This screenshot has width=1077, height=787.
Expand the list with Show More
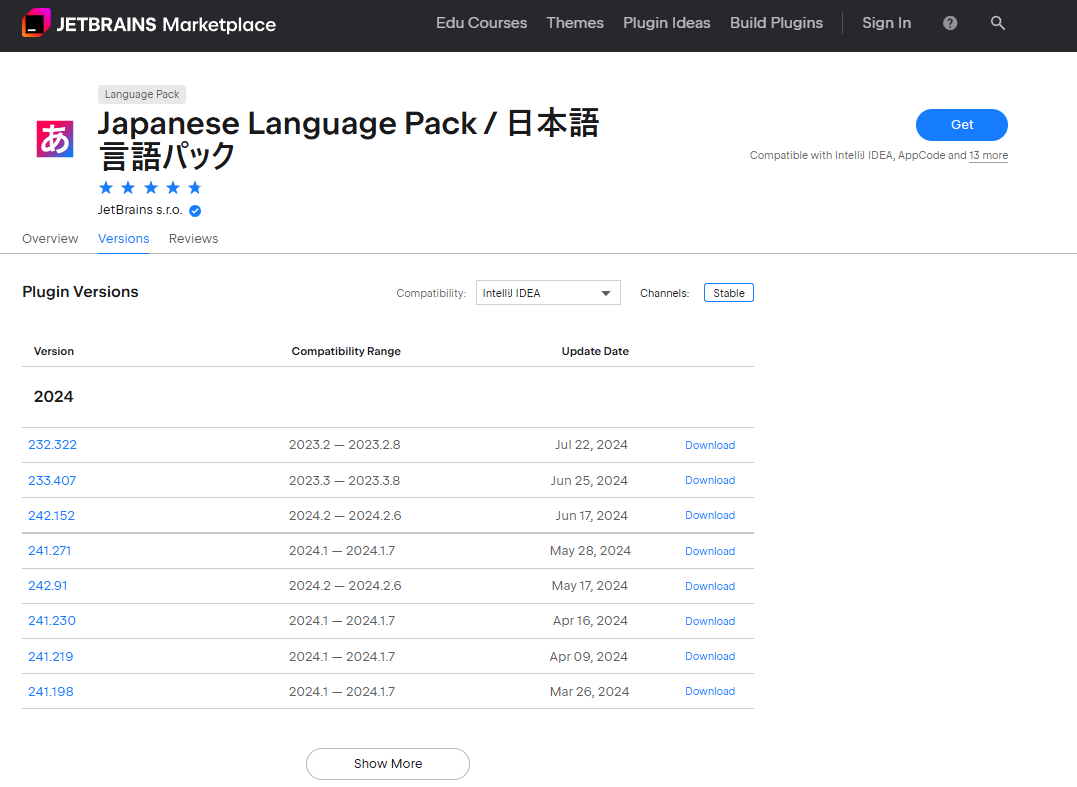click(x=387, y=763)
